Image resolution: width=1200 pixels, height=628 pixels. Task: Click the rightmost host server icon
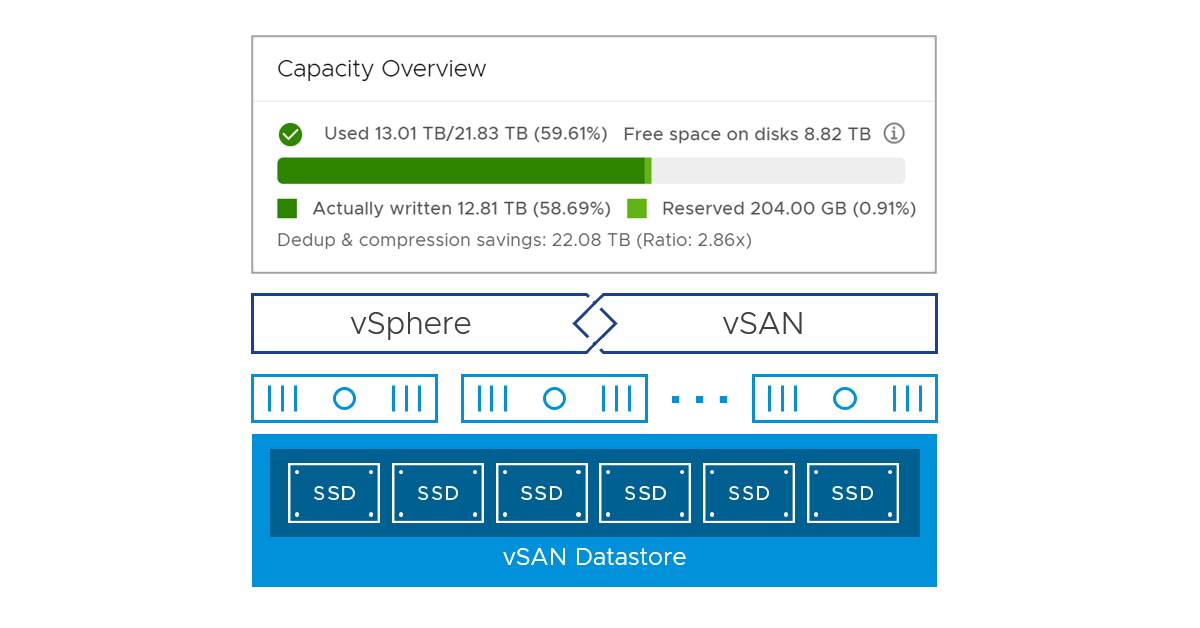[x=844, y=399]
